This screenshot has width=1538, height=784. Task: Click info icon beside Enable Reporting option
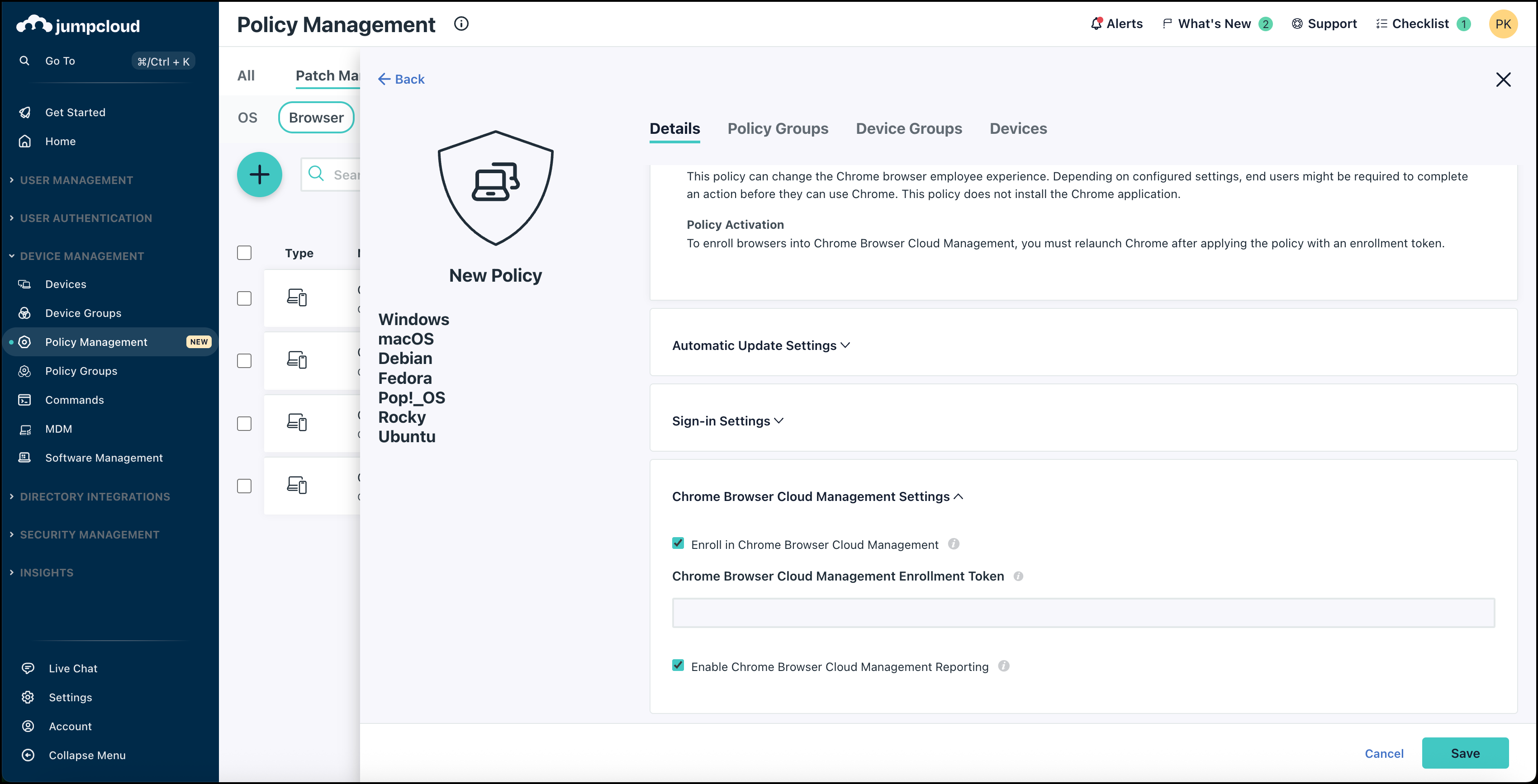click(1004, 666)
